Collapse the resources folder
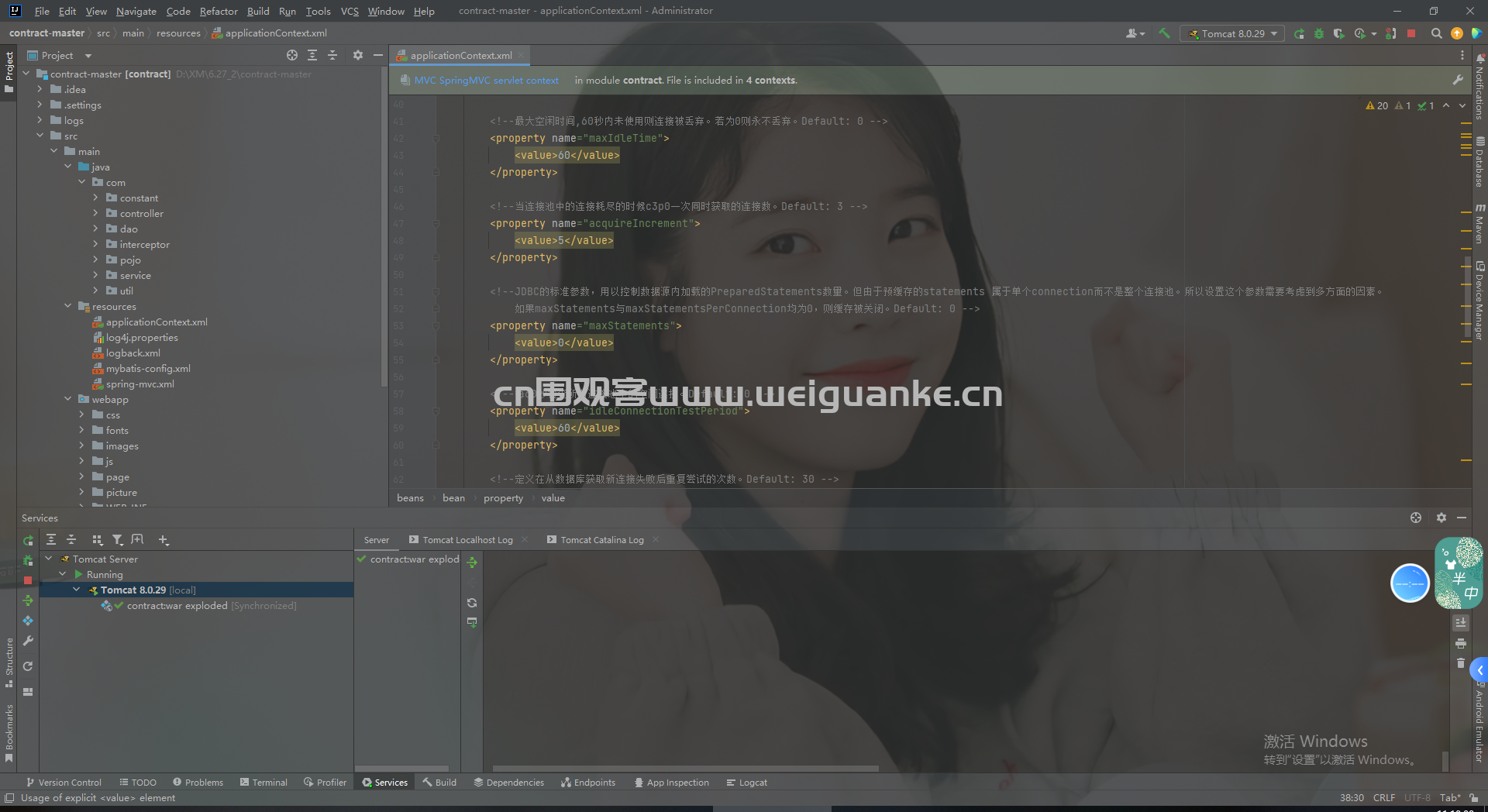This screenshot has height=812, width=1488. (67, 306)
